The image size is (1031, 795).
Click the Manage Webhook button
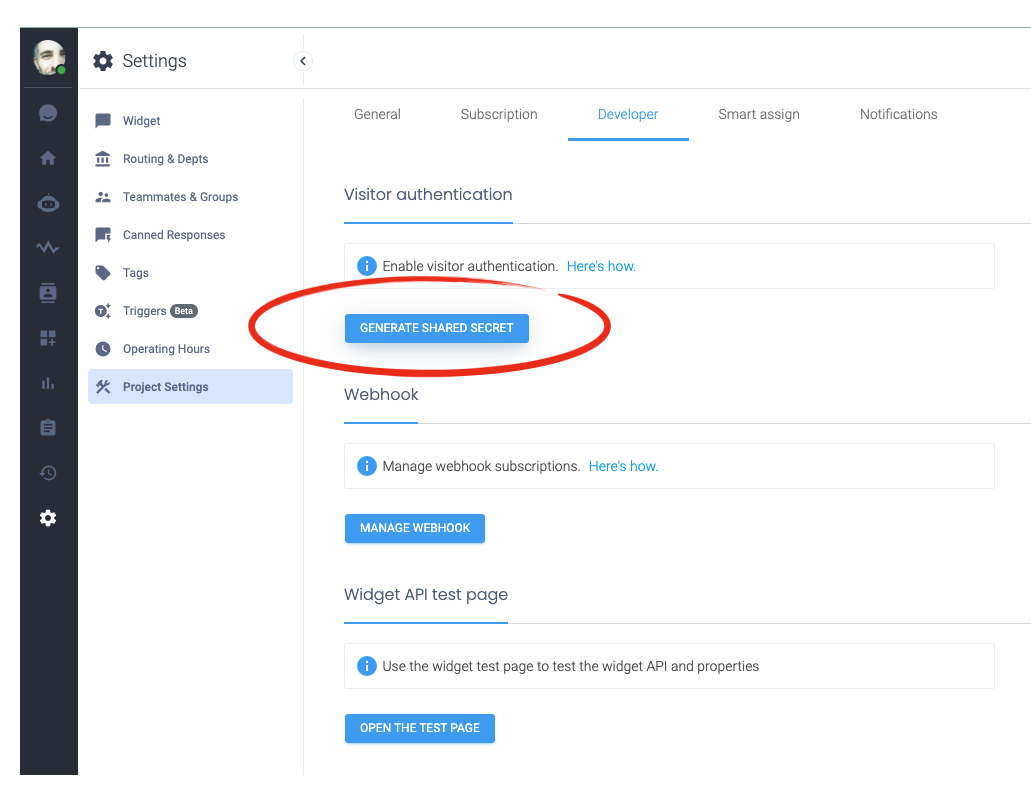pos(414,528)
